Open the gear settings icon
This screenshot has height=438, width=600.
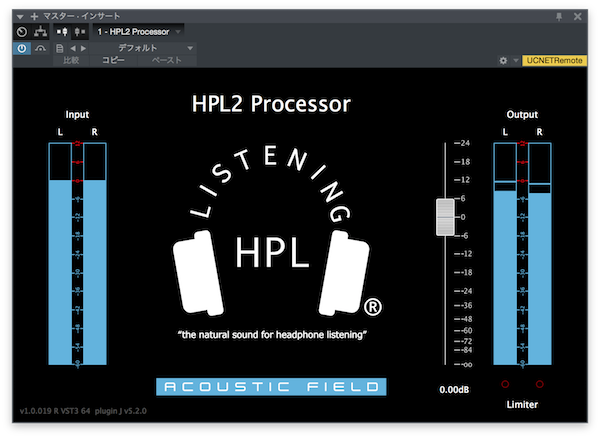(x=503, y=60)
